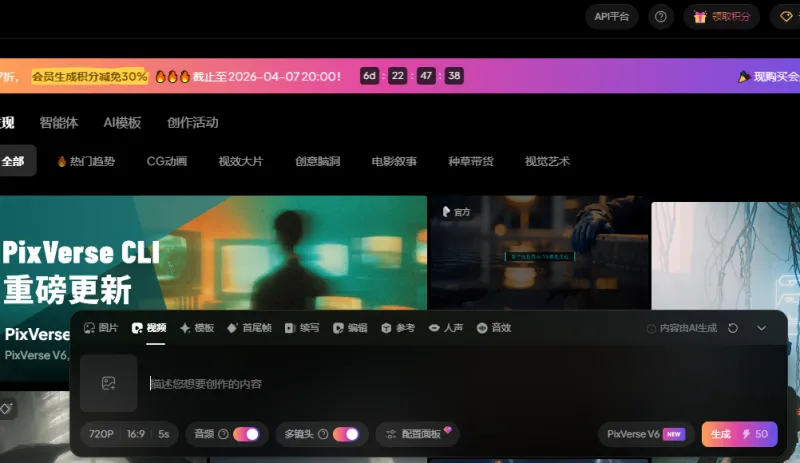Select the 电影叙事 category filter
This screenshot has height=463, width=800.
(394, 161)
